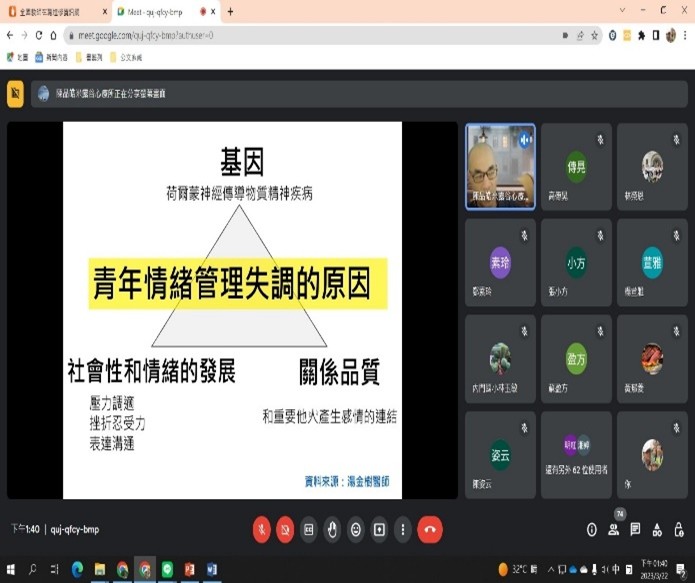Expand Chrome tab search chevron

pos(622,10)
